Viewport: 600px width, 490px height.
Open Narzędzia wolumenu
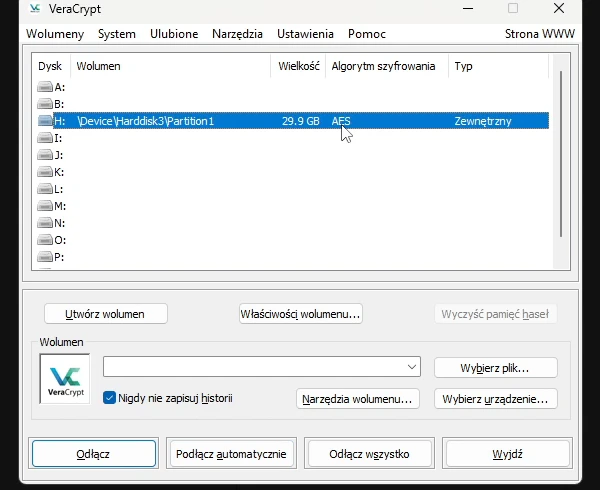(x=358, y=399)
